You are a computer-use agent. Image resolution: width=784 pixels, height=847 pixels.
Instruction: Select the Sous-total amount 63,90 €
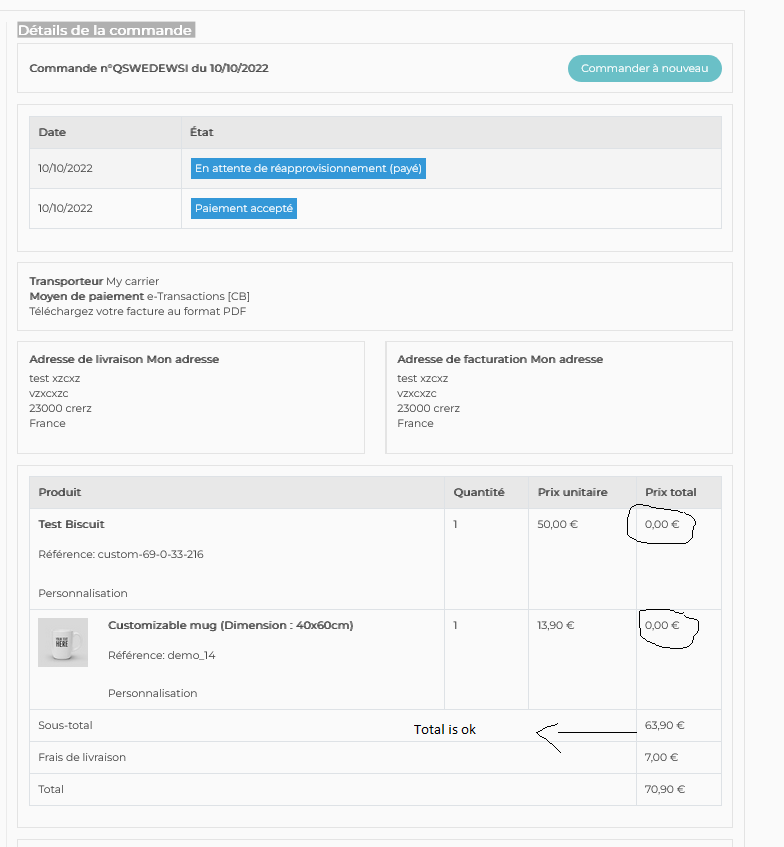(665, 726)
